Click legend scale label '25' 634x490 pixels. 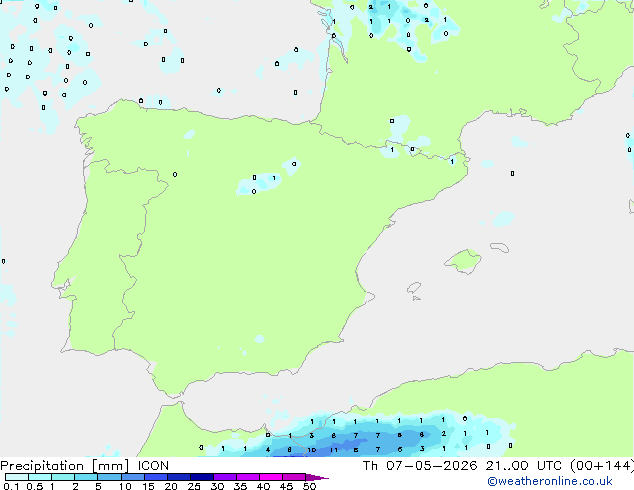pyautogui.click(x=194, y=486)
